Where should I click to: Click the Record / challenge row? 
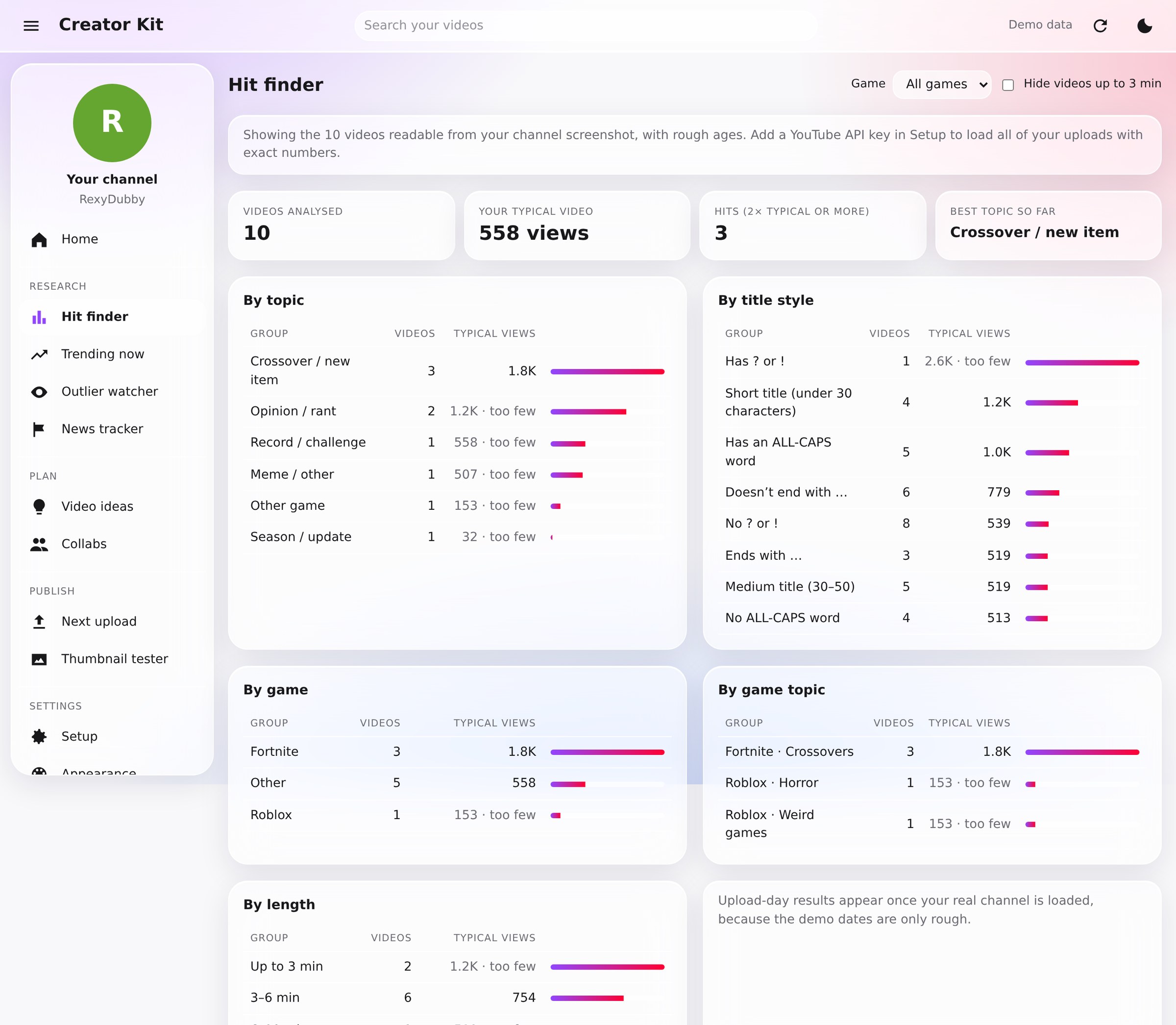(x=457, y=443)
